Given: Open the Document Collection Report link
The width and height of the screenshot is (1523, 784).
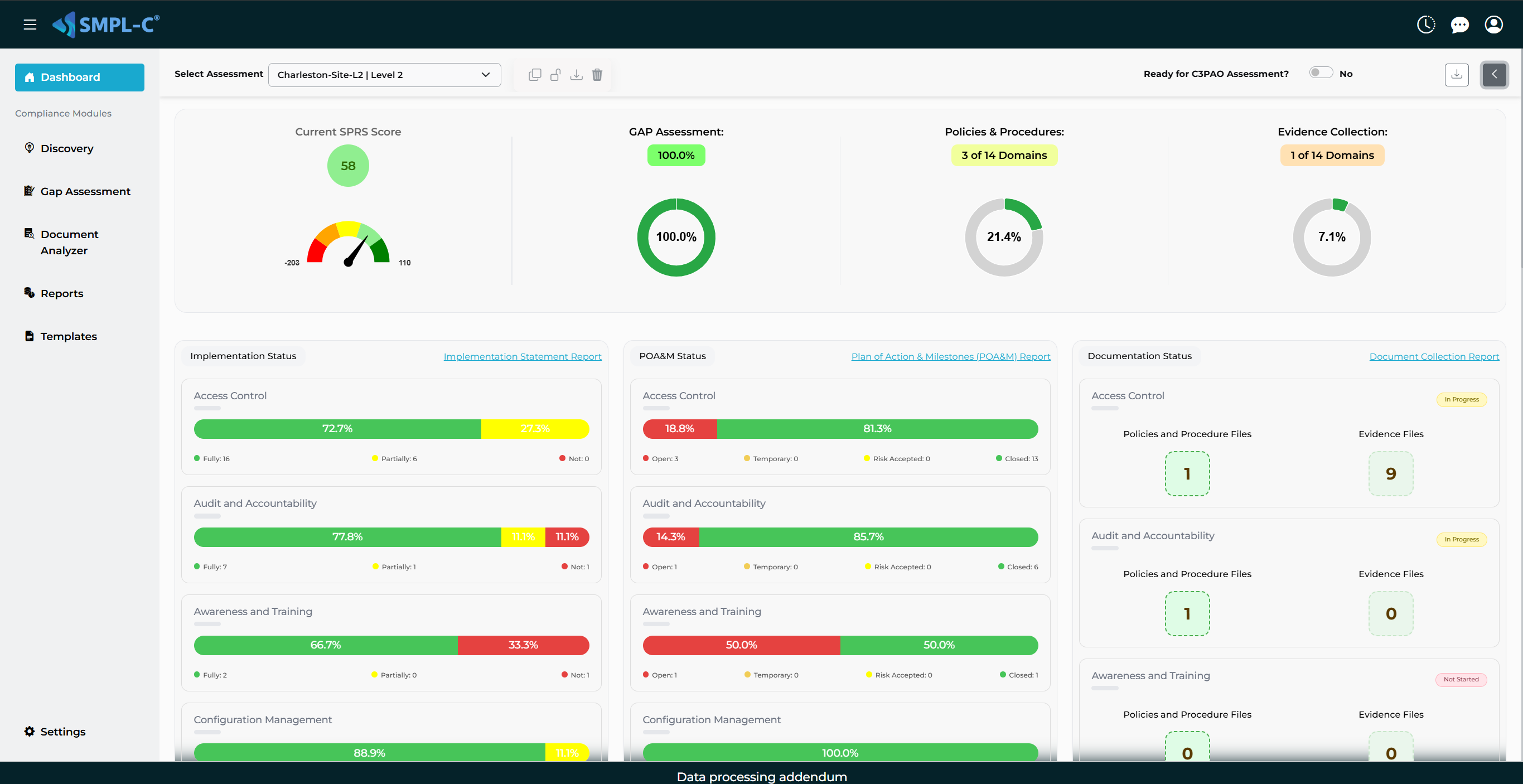Looking at the screenshot, I should [1434, 356].
